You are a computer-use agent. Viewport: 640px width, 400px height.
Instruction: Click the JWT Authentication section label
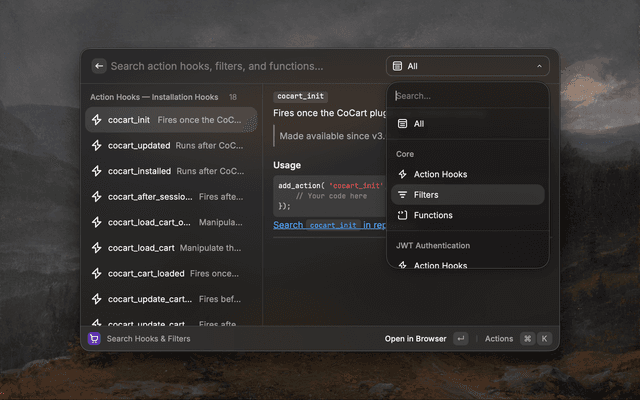coord(433,245)
